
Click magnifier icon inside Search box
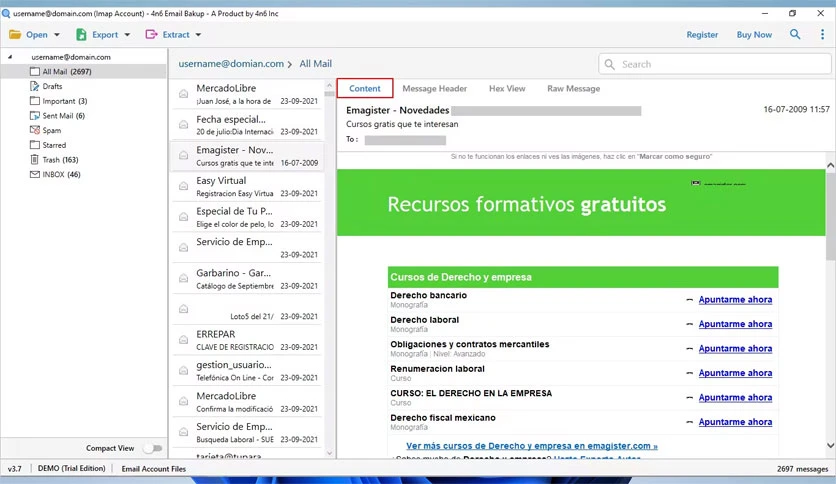(x=609, y=64)
